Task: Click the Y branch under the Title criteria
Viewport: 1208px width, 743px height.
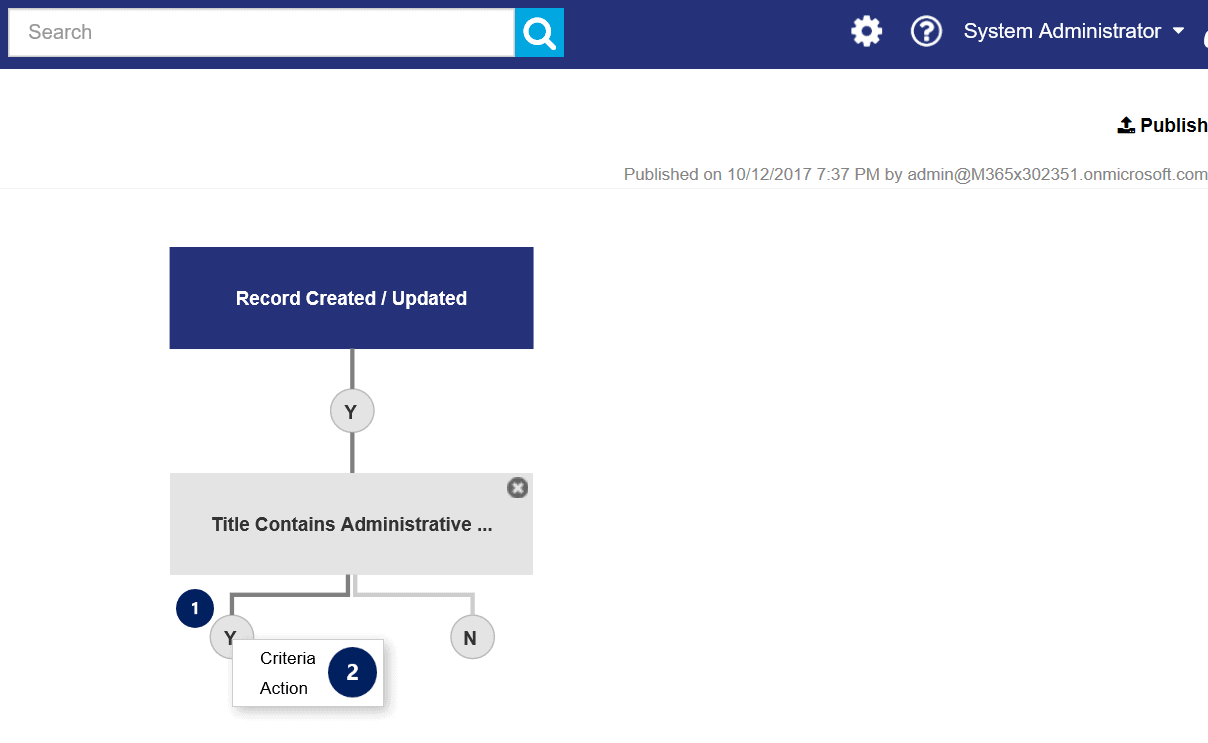Action: click(x=231, y=637)
